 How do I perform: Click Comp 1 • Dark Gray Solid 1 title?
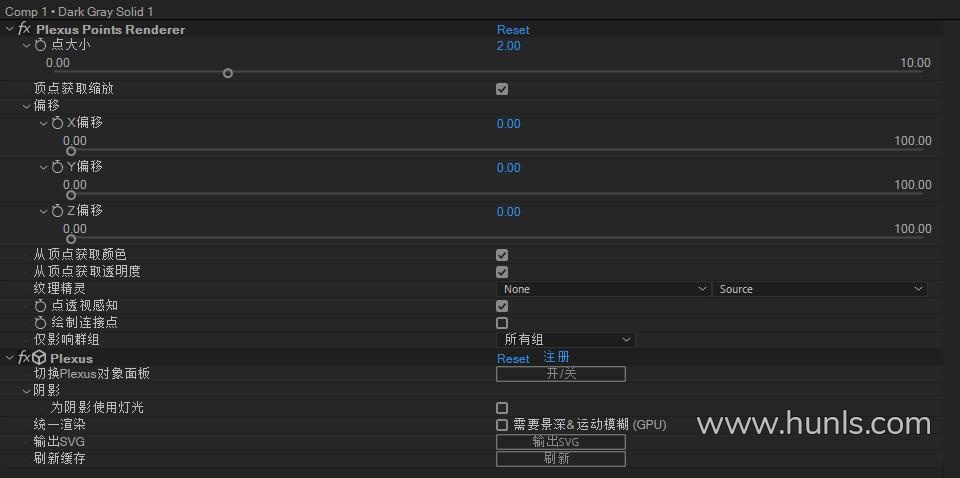80,11
